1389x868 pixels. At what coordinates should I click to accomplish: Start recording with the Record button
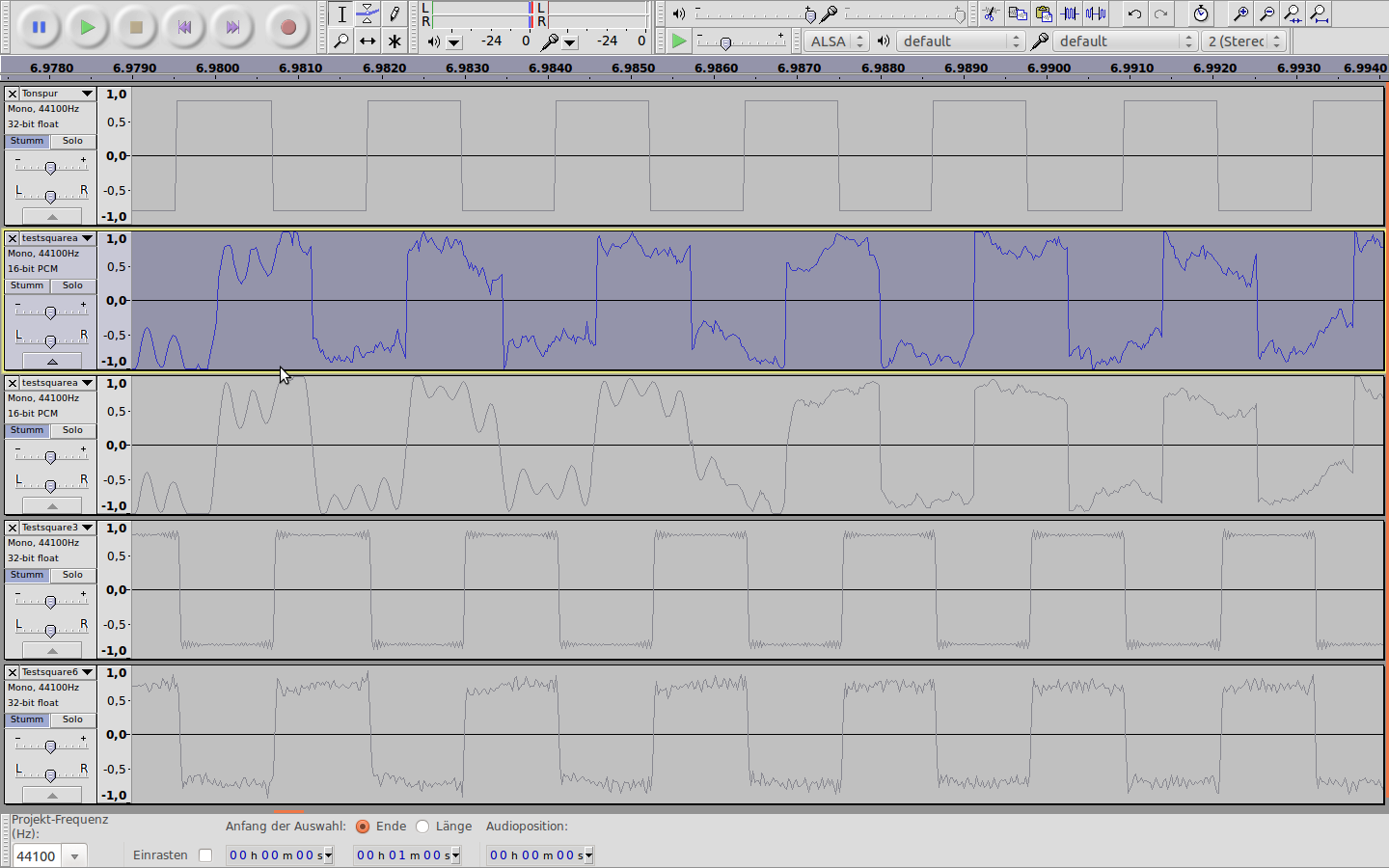click(287, 27)
